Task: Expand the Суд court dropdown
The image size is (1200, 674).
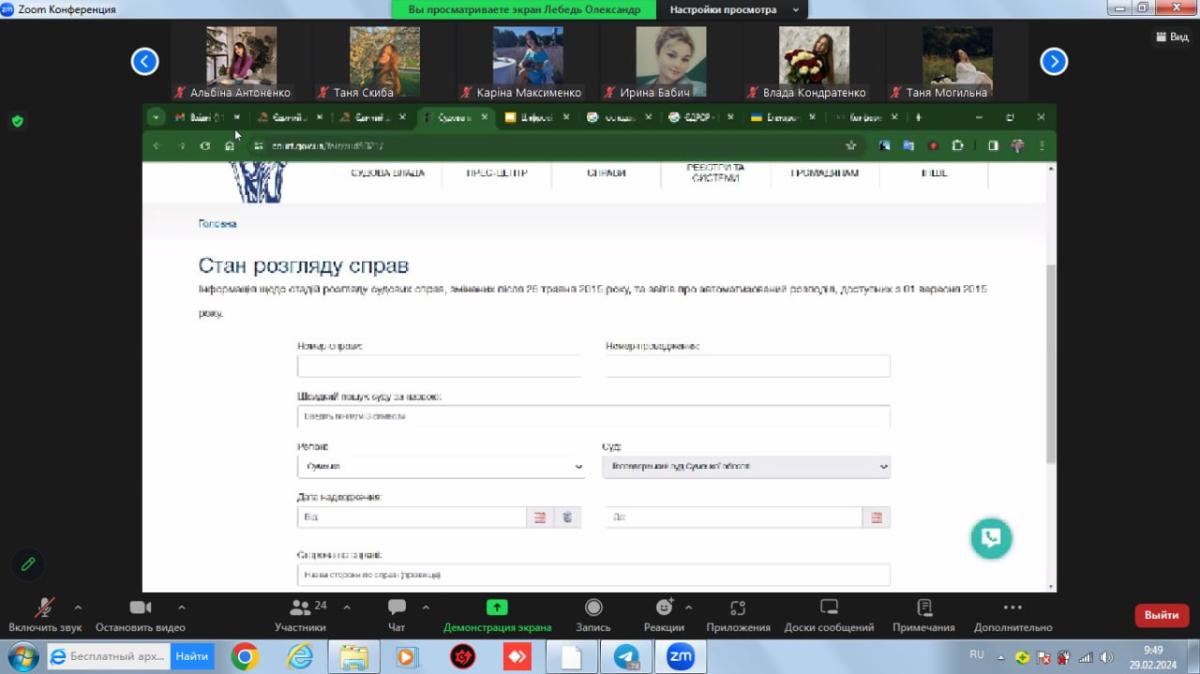Action: click(x=746, y=467)
